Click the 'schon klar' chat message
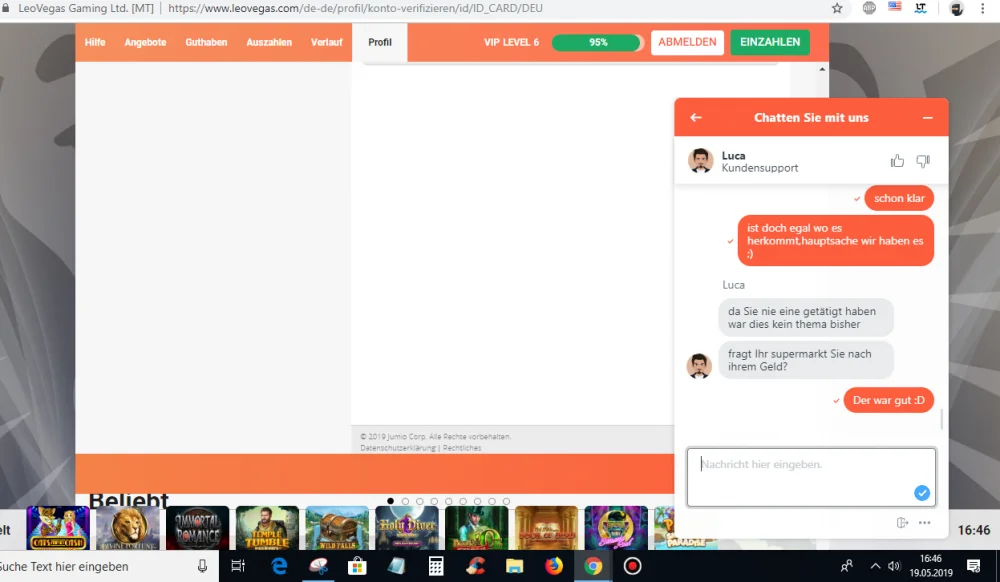Screen dimensions: 1000x582 pyautogui.click(x=899, y=198)
